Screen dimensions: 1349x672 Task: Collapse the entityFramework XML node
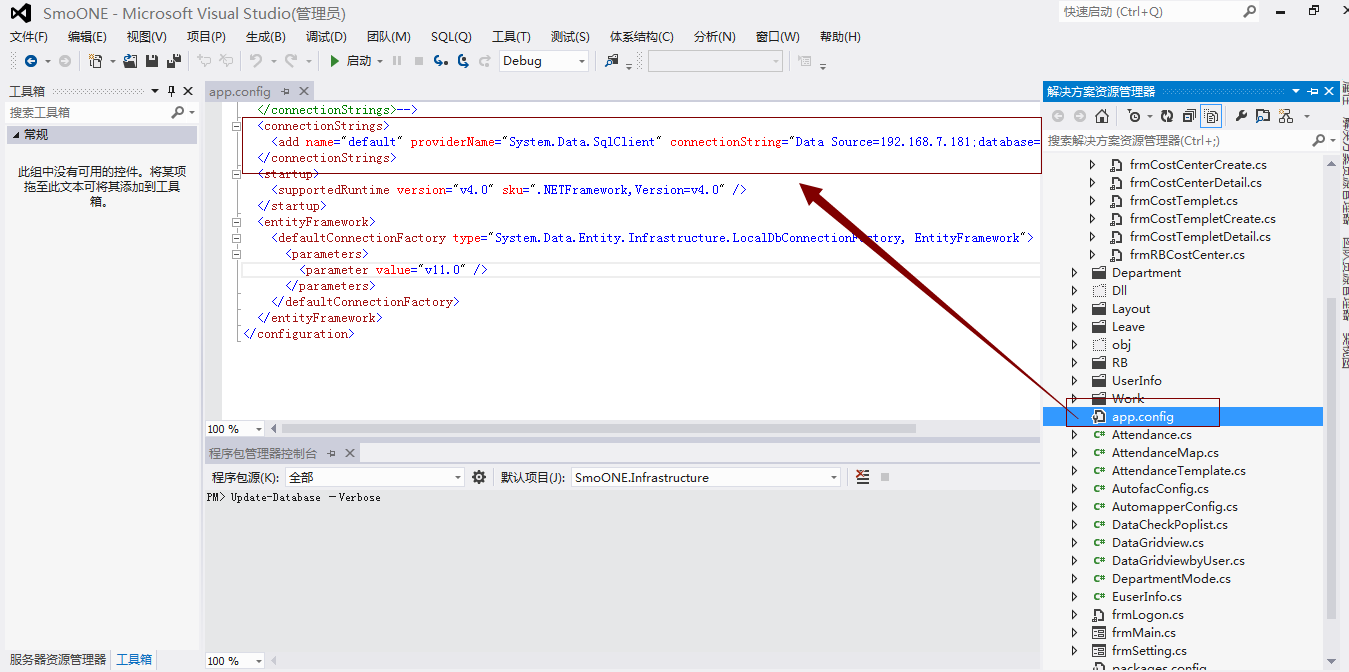[x=236, y=222]
